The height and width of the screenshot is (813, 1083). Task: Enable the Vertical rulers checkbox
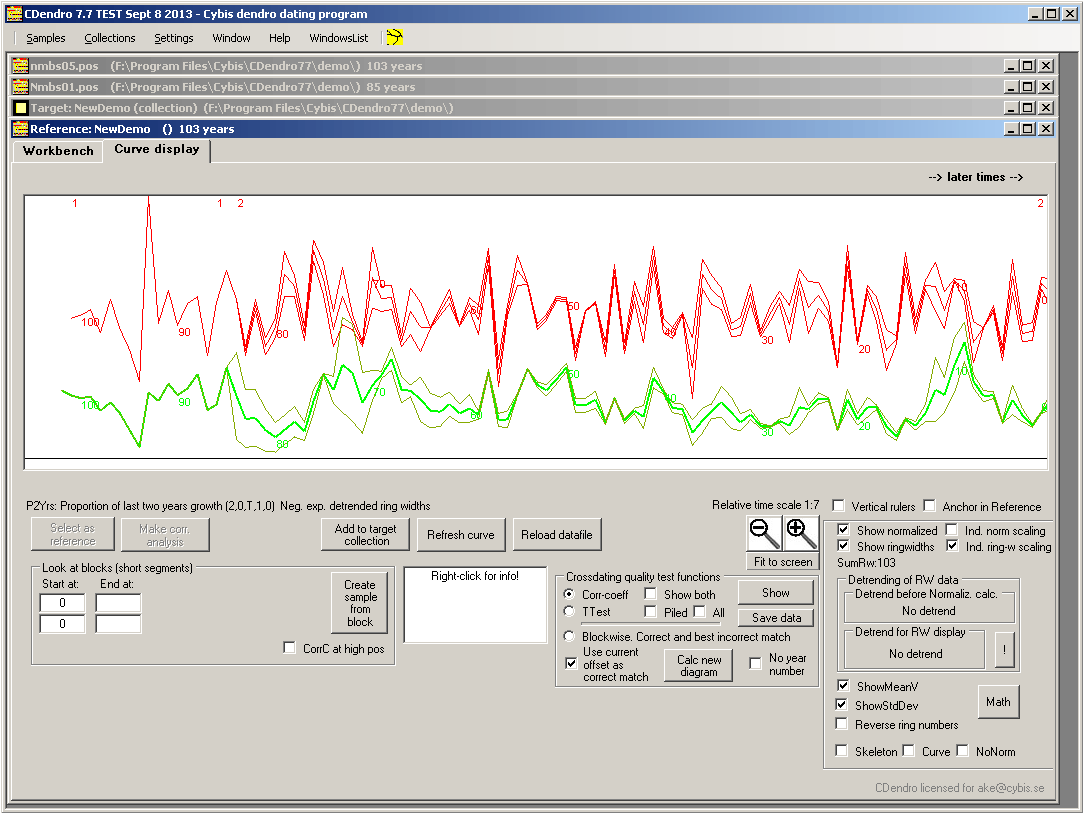tap(838, 506)
